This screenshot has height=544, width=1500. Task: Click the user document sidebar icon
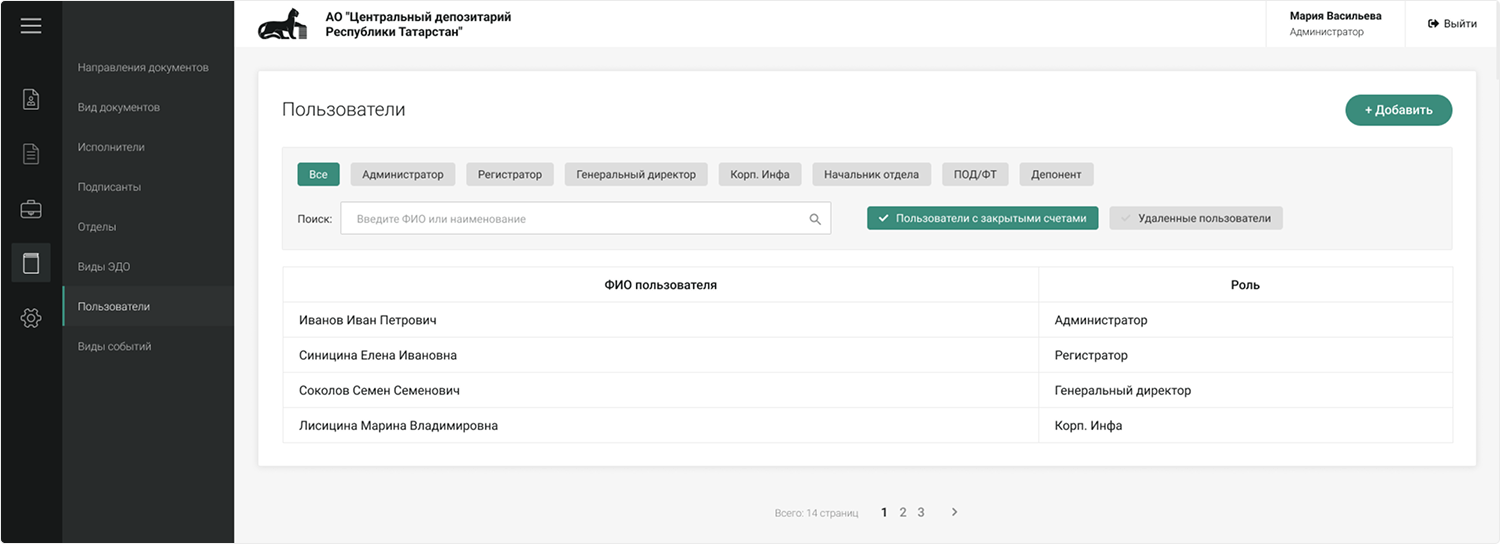pos(31,99)
